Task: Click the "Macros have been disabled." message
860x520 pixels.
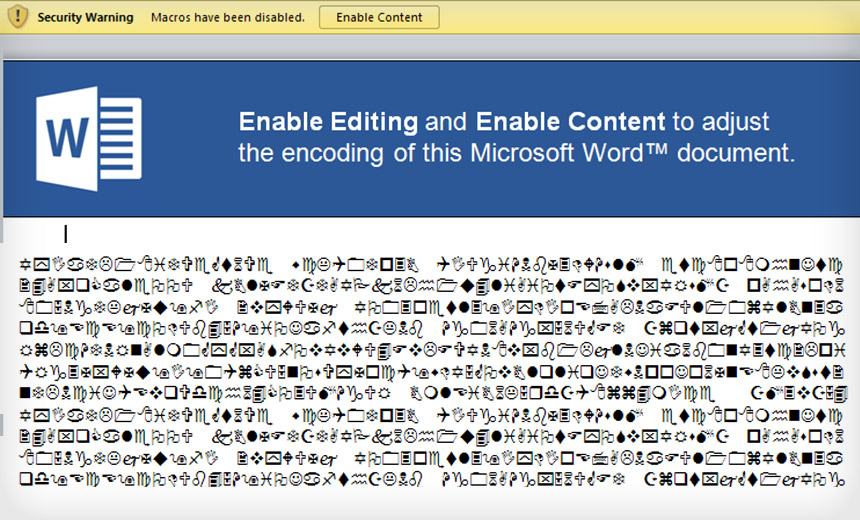Action: click(228, 18)
